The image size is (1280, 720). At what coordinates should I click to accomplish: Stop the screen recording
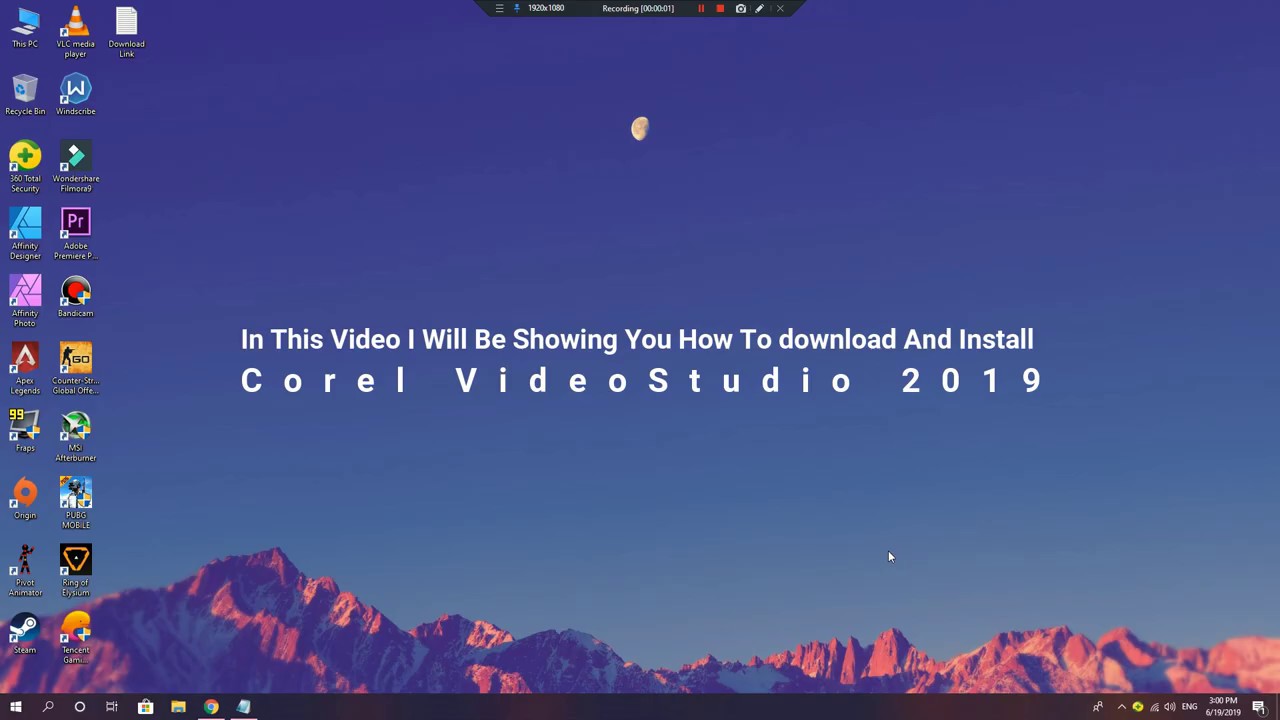coord(720,8)
